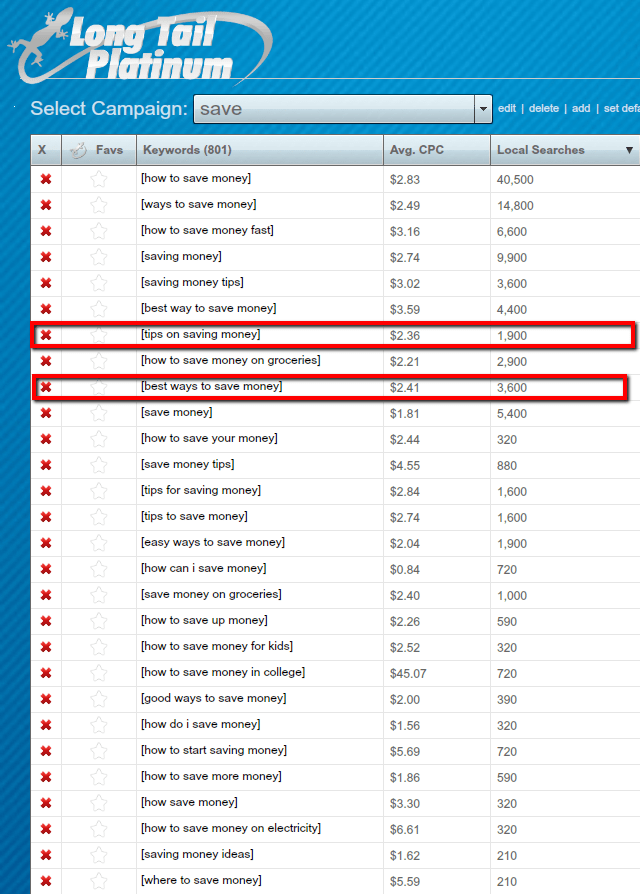Star the [tips to save money] keyword

(x=99, y=517)
